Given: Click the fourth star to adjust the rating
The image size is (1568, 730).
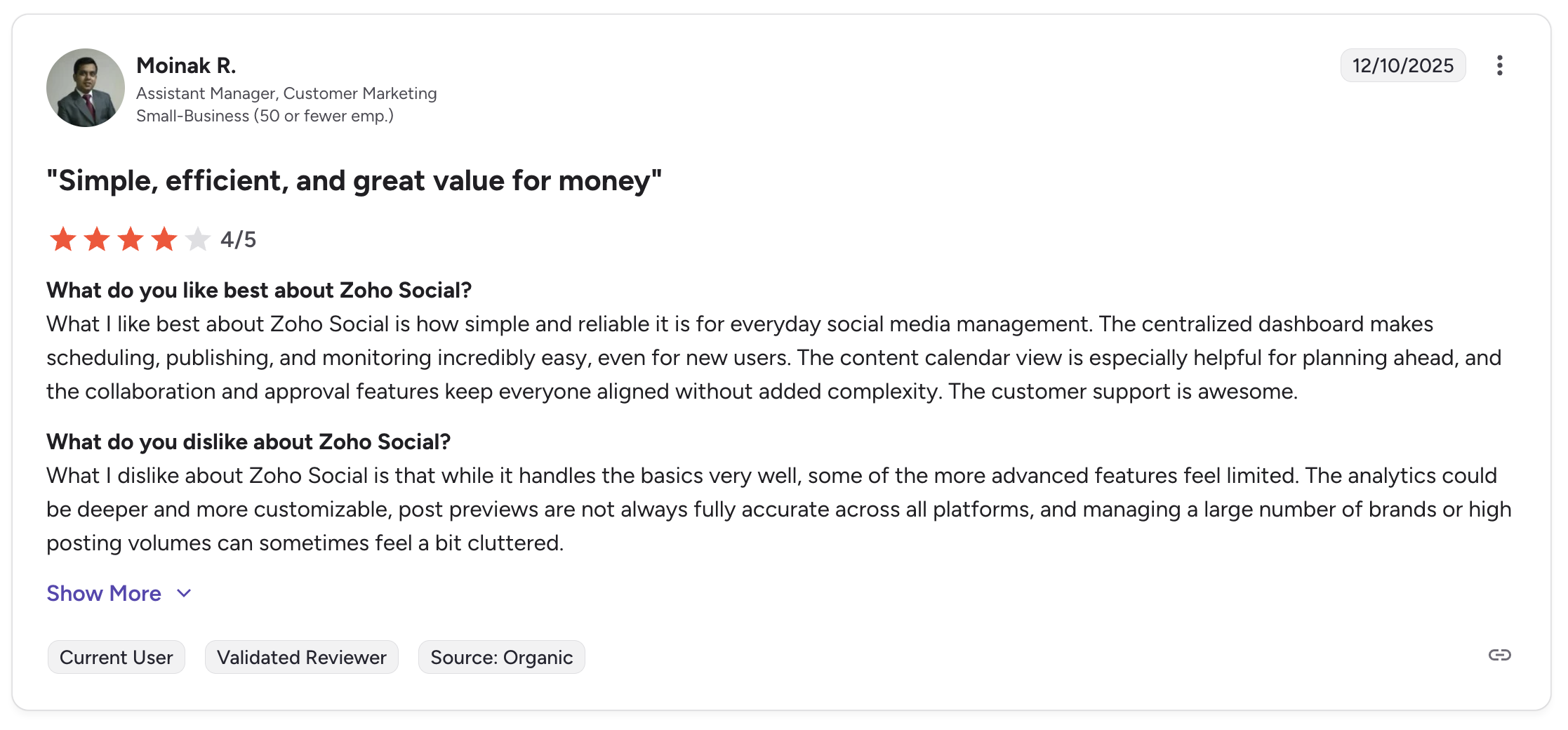Looking at the screenshot, I should [166, 239].
